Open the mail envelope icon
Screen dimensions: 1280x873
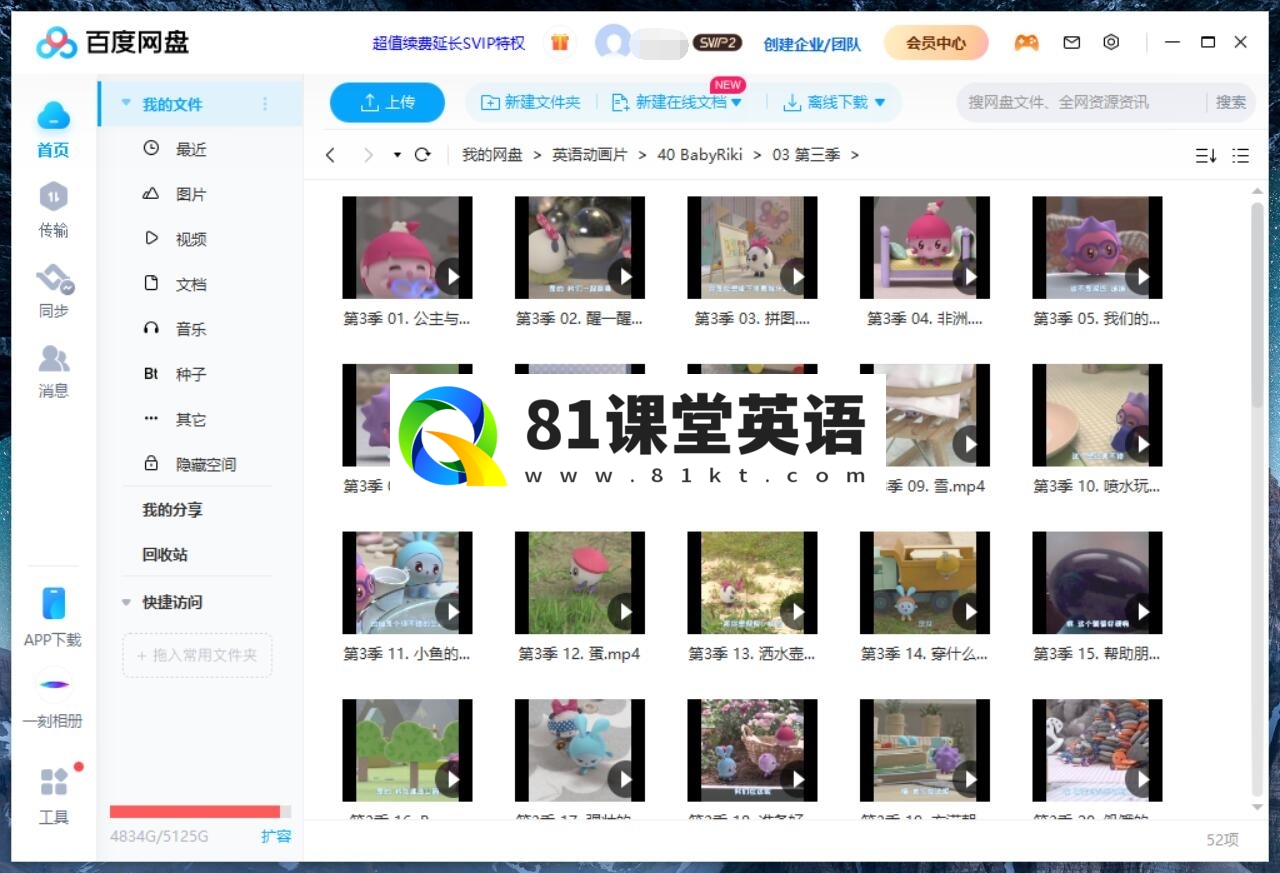point(1072,43)
